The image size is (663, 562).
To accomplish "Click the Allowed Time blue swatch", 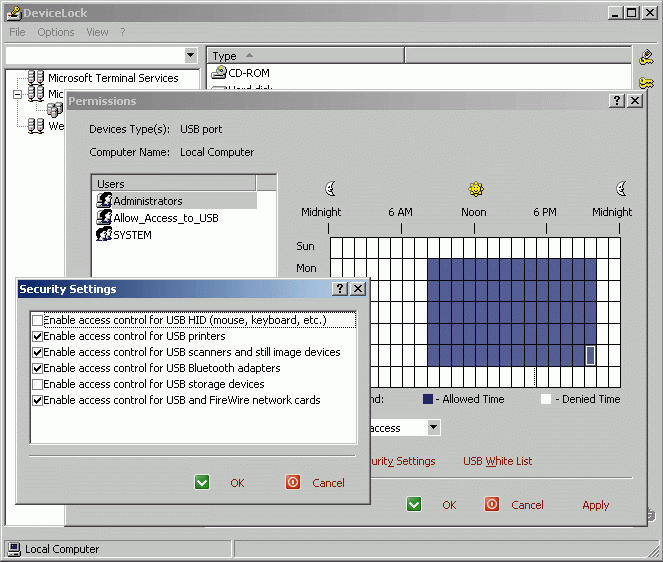I will (x=428, y=399).
